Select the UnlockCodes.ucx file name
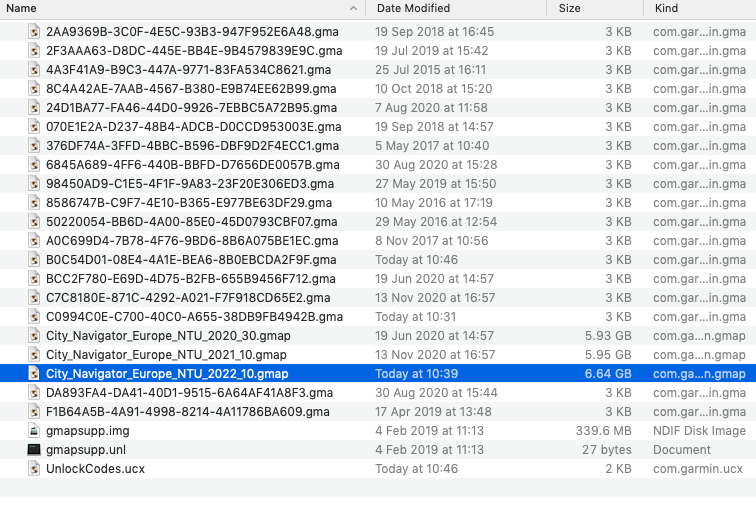 pos(95,469)
